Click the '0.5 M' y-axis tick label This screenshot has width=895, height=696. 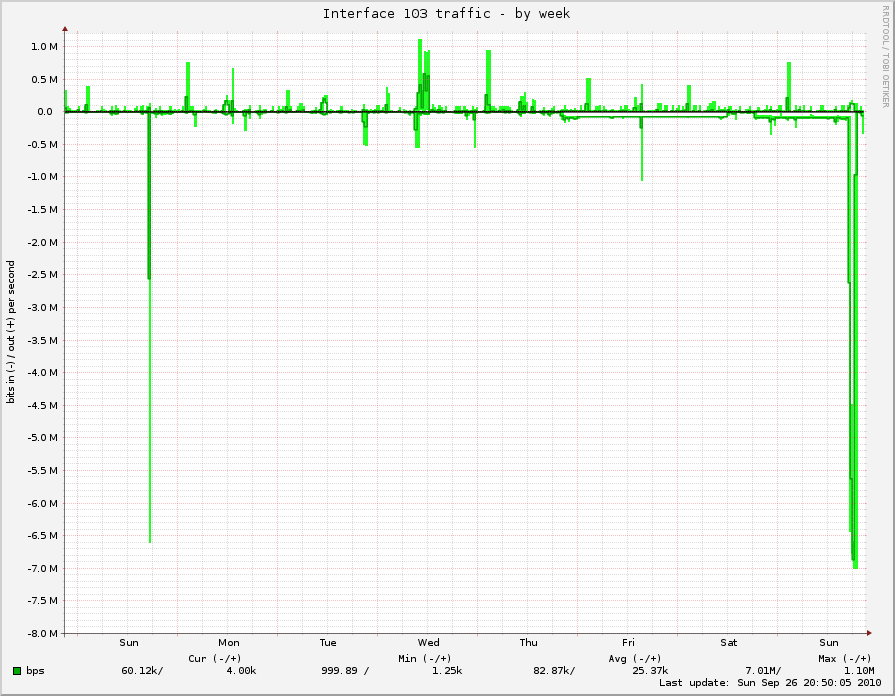[45, 79]
